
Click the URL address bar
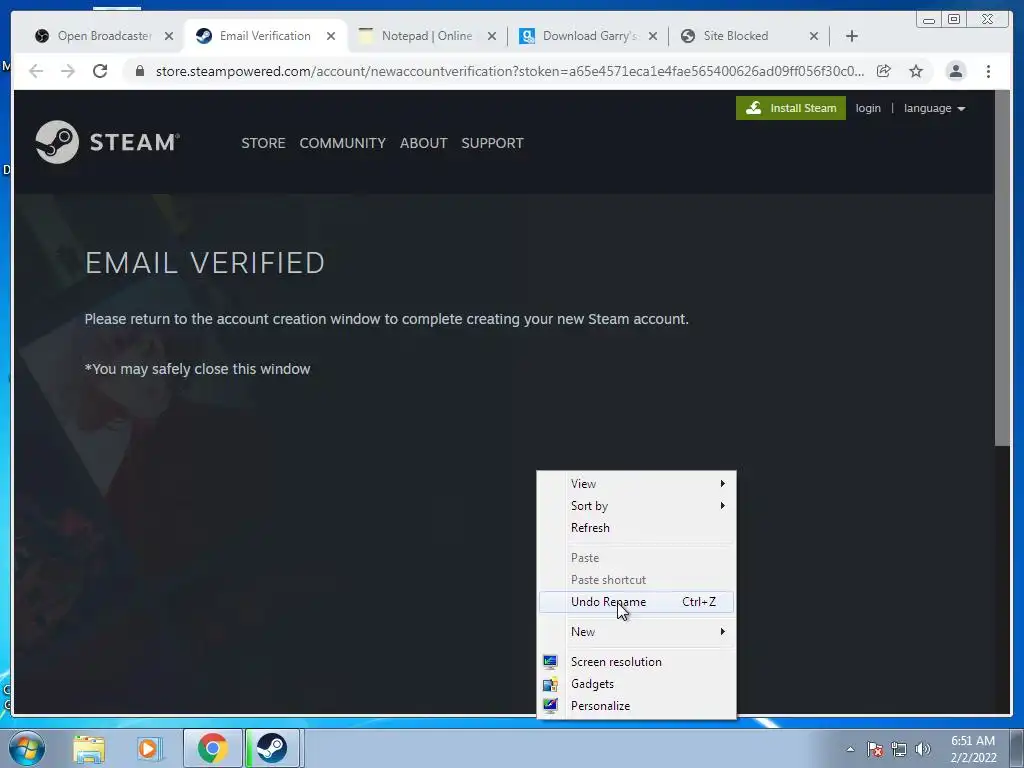point(509,71)
